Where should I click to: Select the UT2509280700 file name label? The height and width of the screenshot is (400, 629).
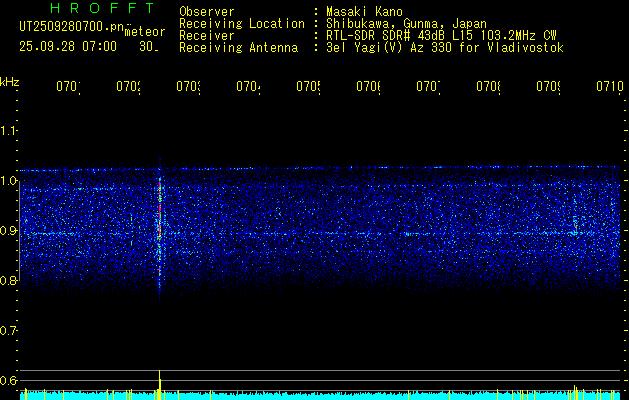click(68, 26)
